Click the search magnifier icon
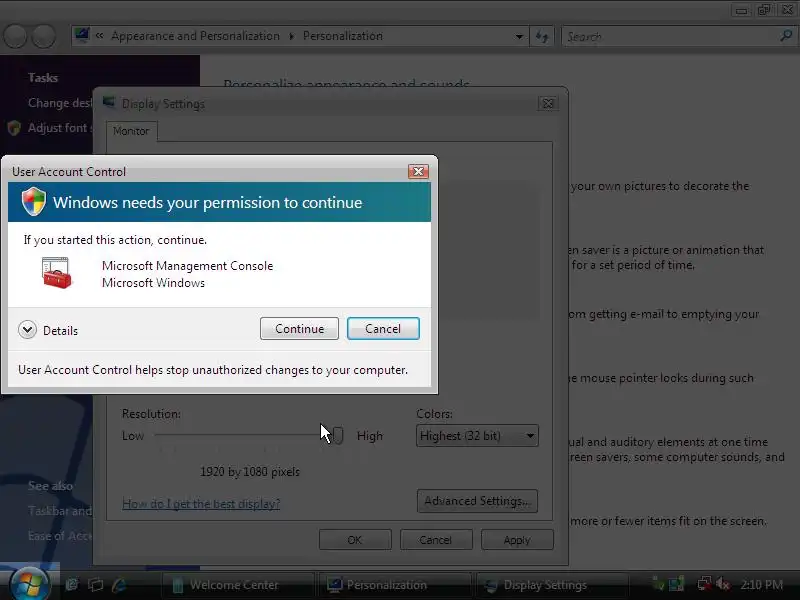The image size is (800, 600). pyautogui.click(x=786, y=36)
